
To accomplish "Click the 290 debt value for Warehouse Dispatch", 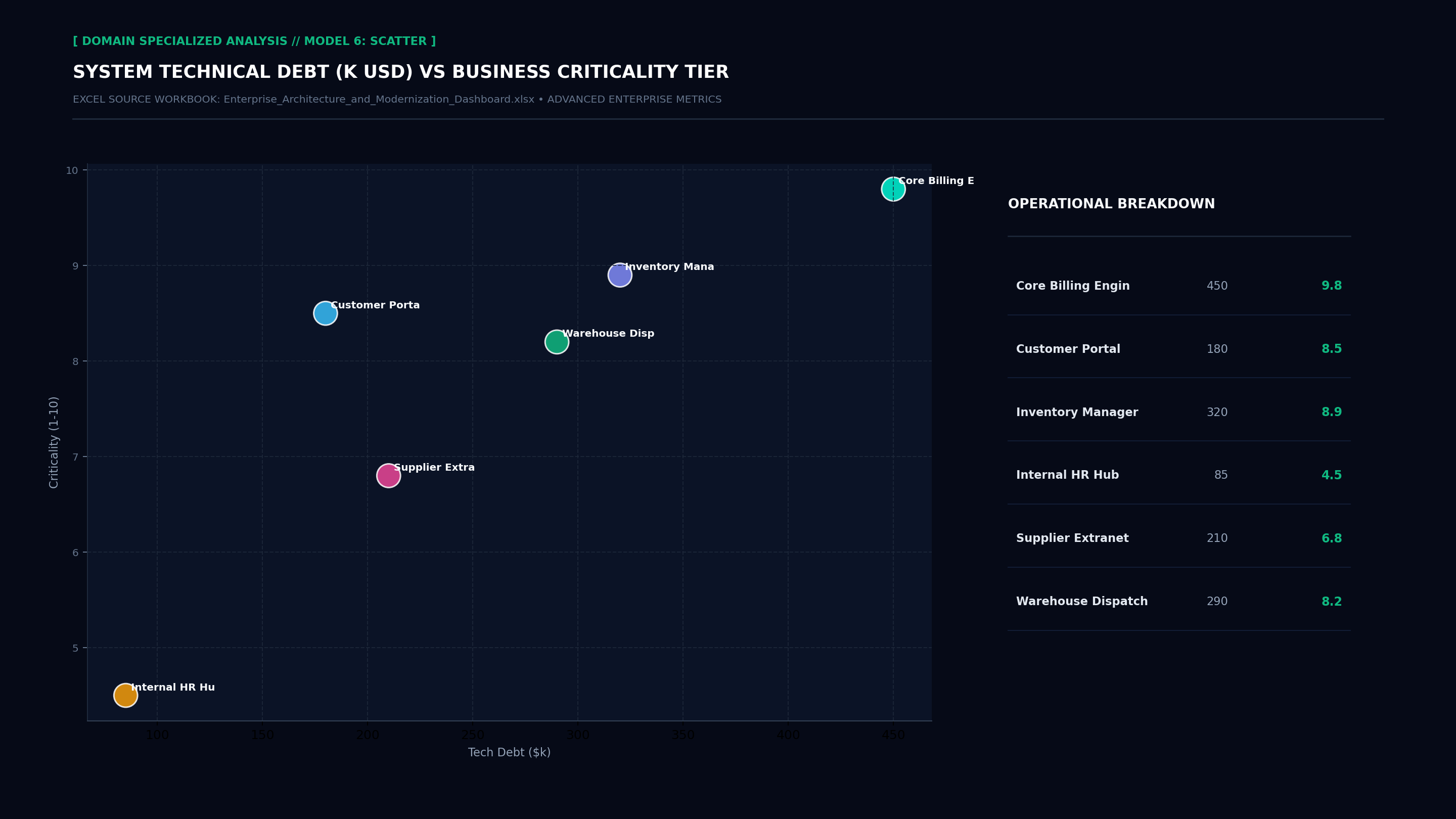I will pos(1217,602).
